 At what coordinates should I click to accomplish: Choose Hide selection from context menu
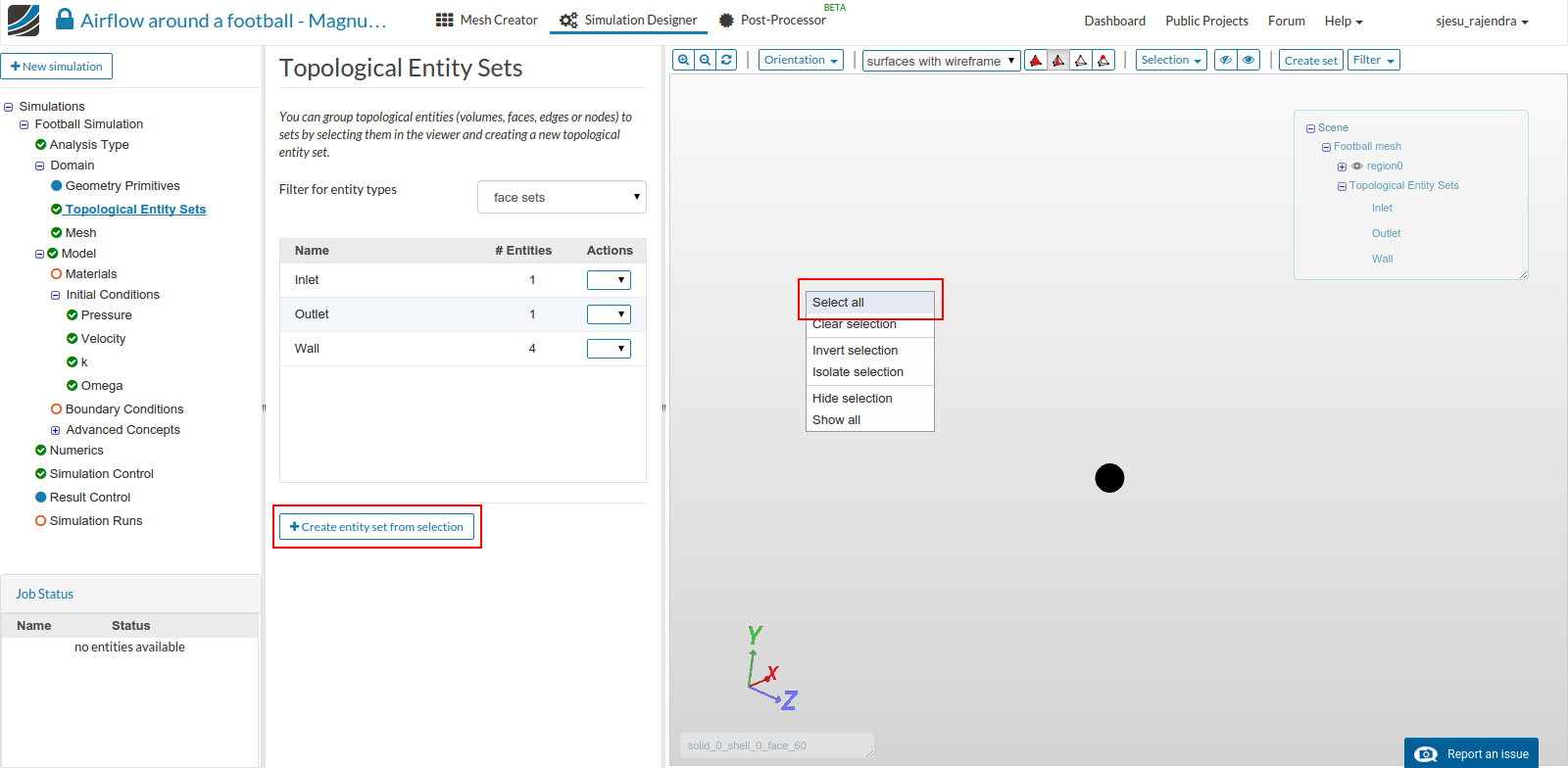870,399
